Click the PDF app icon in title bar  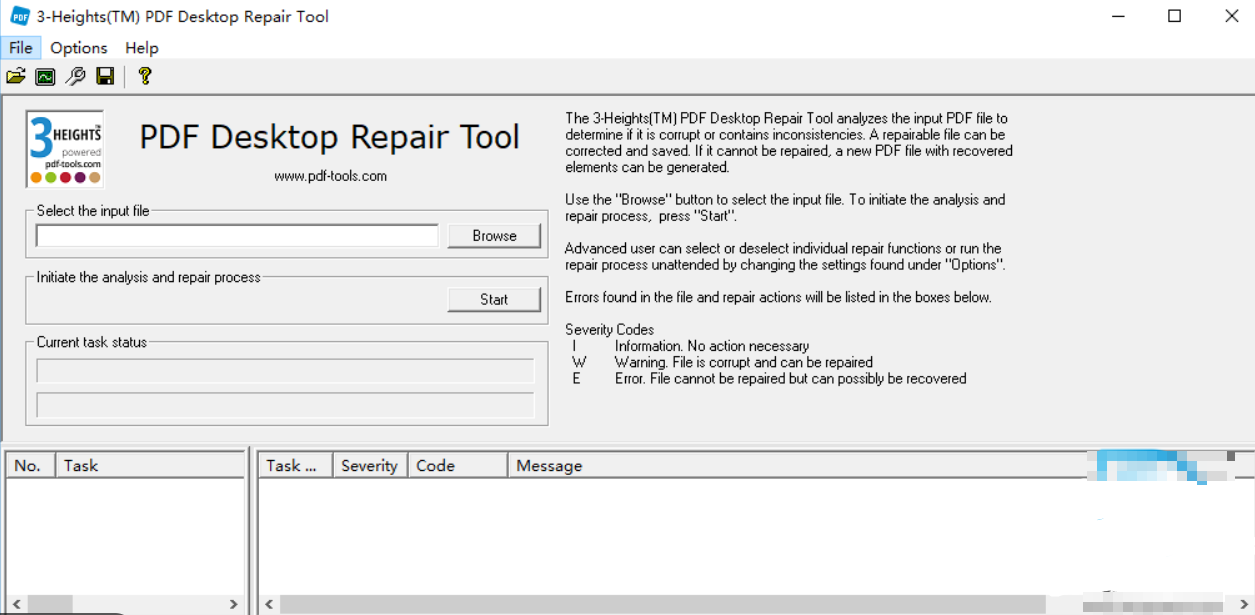[19, 16]
